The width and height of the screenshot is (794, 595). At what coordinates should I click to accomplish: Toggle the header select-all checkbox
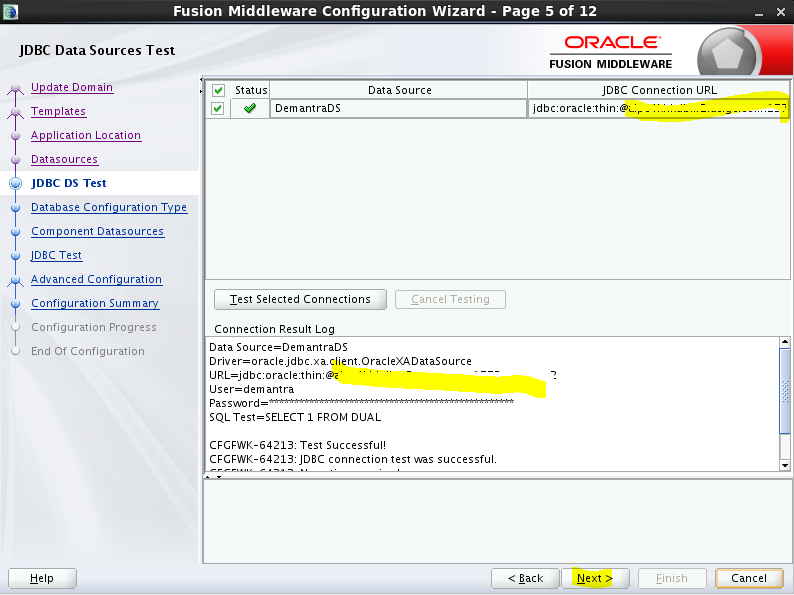click(218, 91)
